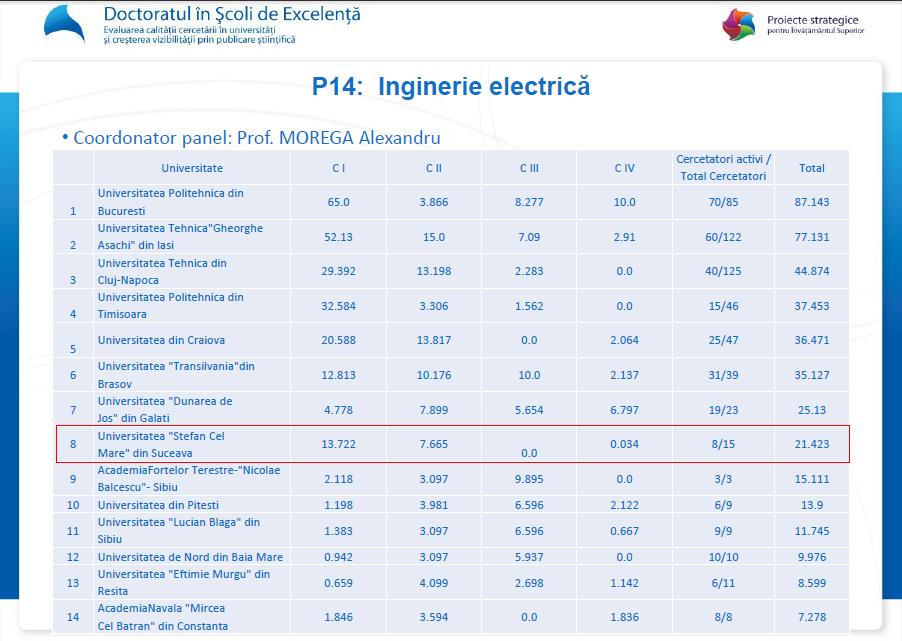Select the 70/85 researchers cell
Image resolution: width=902 pixels, height=641 pixels.
point(723,202)
